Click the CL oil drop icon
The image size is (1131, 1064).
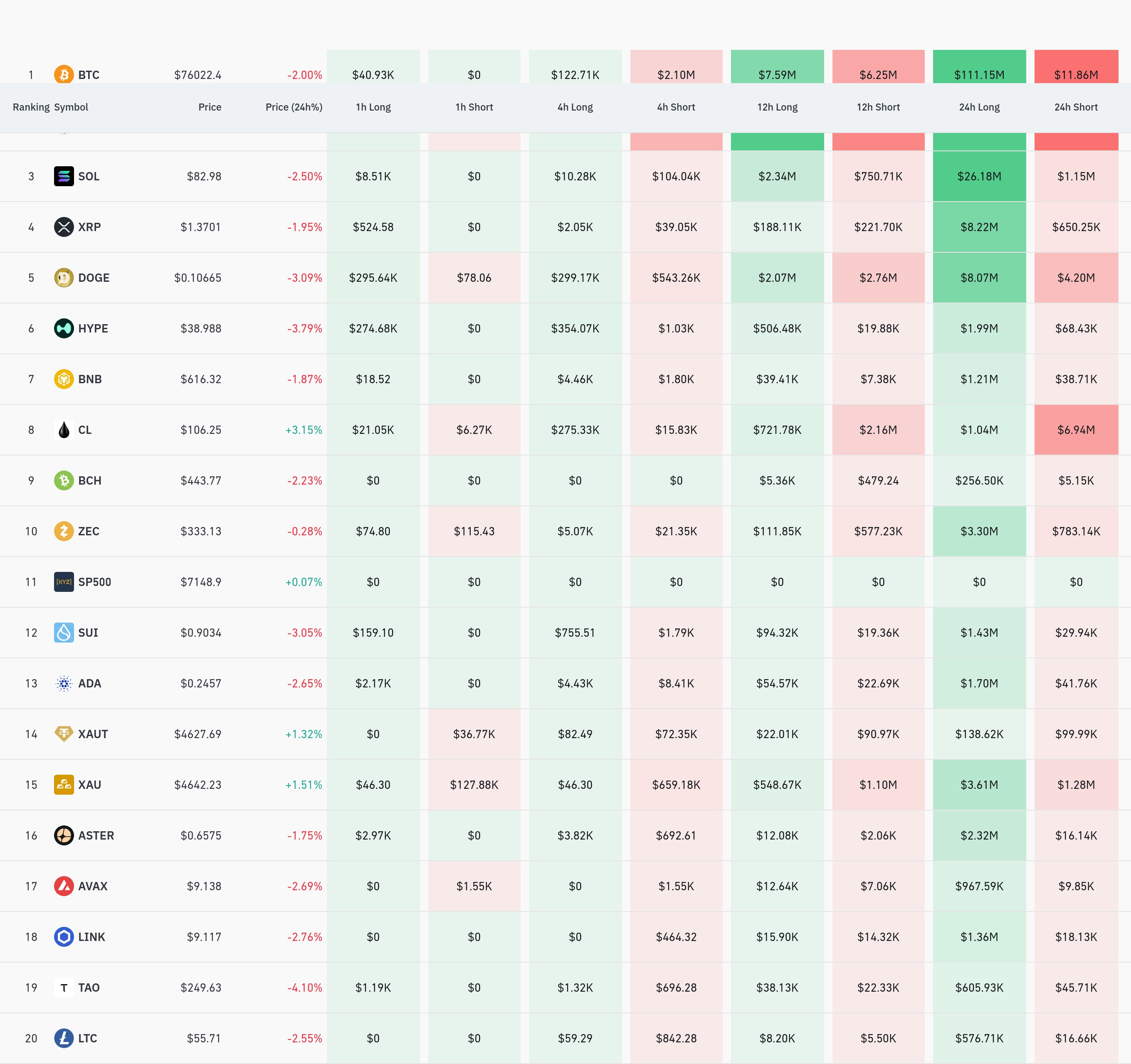(64, 430)
